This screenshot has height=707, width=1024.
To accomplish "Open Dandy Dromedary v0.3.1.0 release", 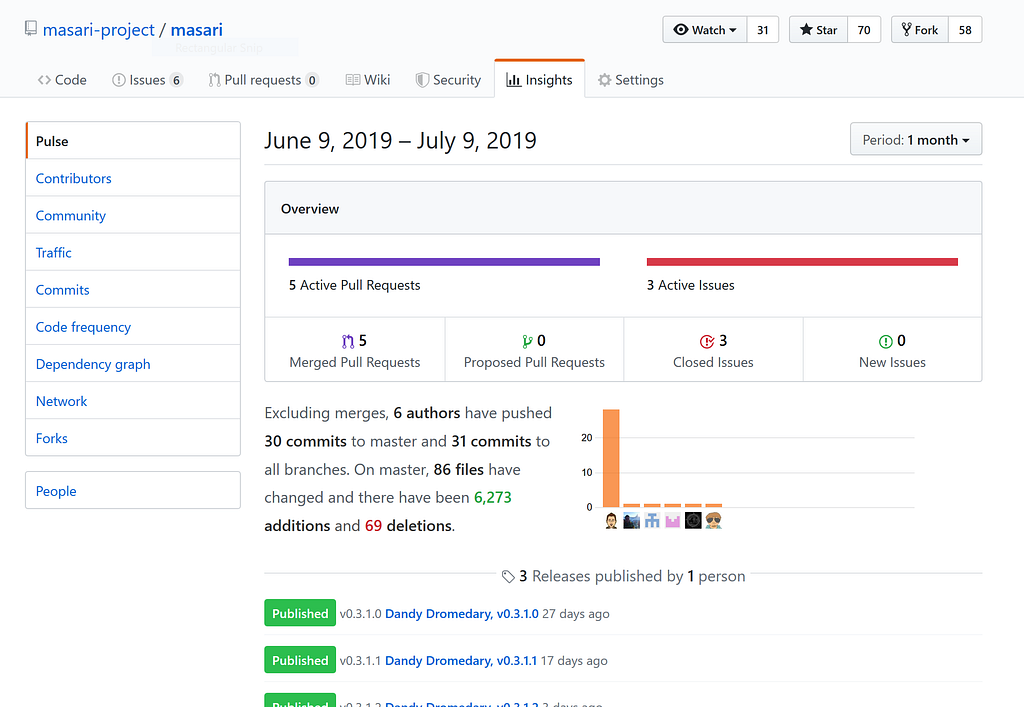I will [462, 614].
